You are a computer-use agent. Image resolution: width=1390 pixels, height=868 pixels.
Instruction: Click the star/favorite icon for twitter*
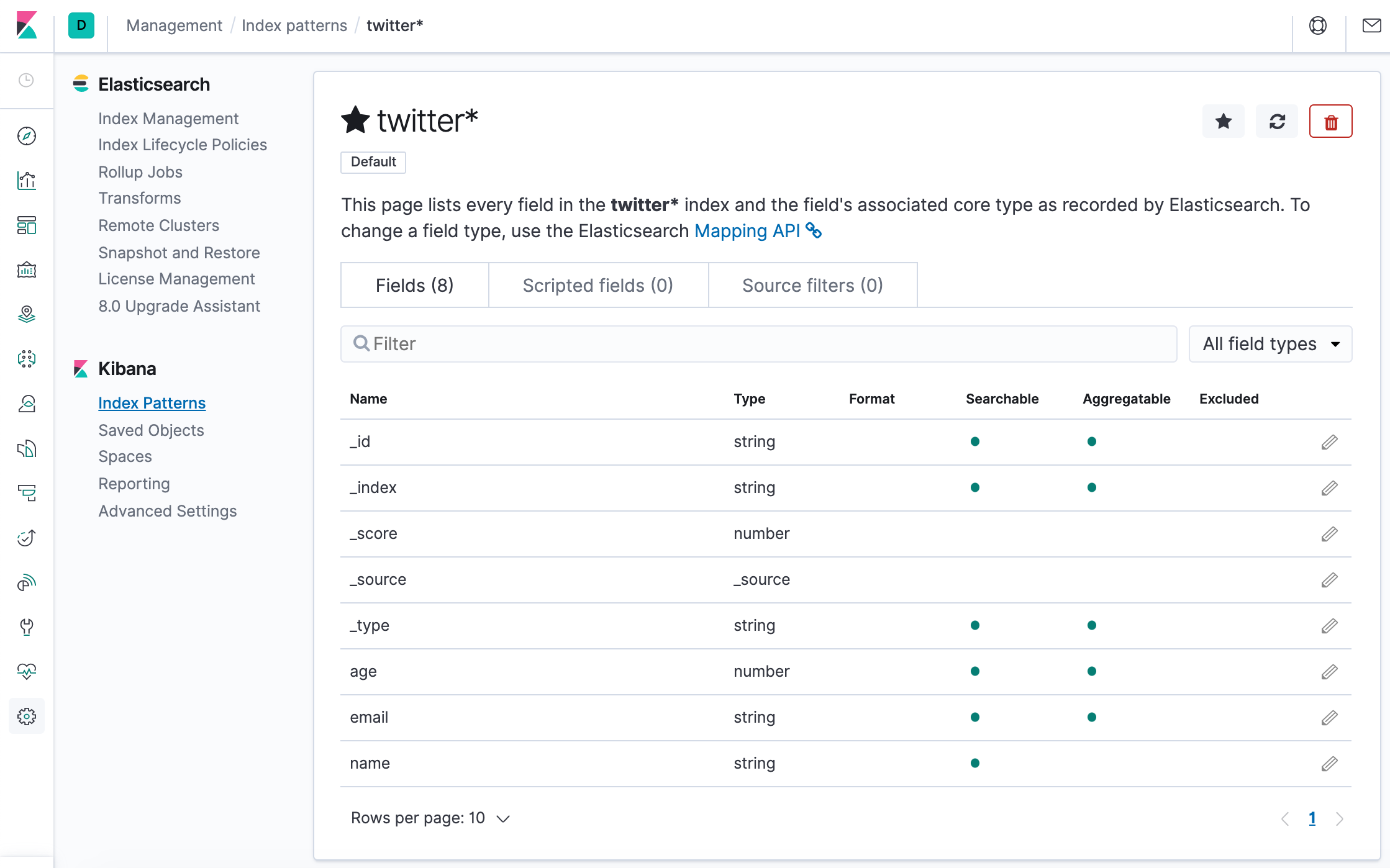[1224, 120]
